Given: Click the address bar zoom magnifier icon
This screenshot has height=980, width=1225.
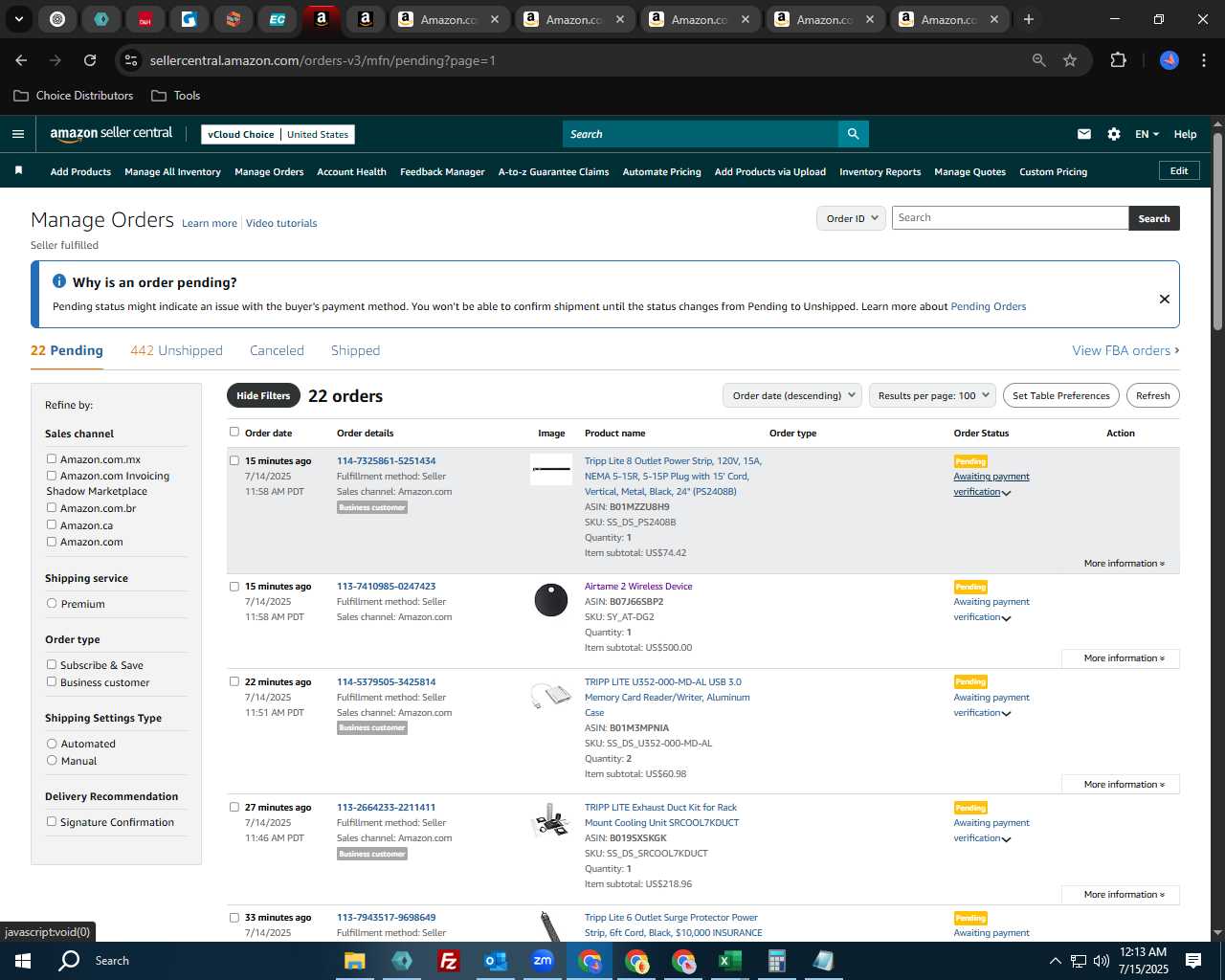Looking at the screenshot, I should tap(1039, 60).
